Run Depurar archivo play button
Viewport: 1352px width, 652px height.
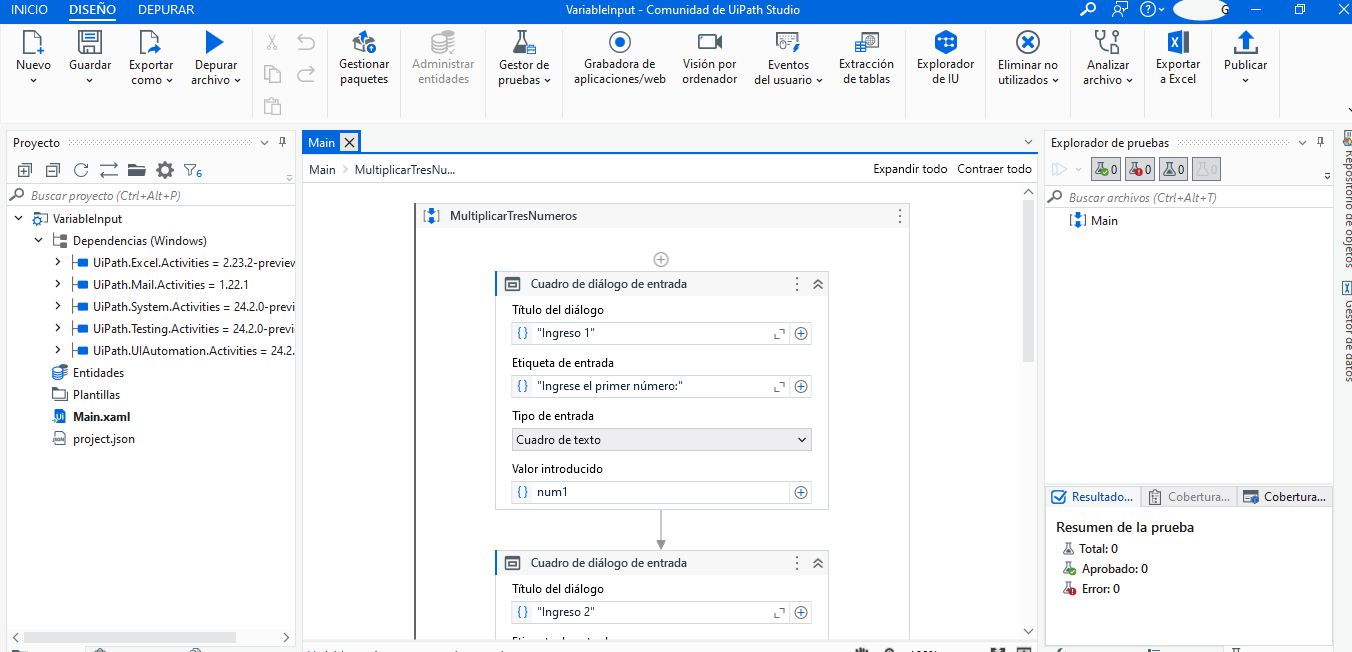tap(215, 42)
